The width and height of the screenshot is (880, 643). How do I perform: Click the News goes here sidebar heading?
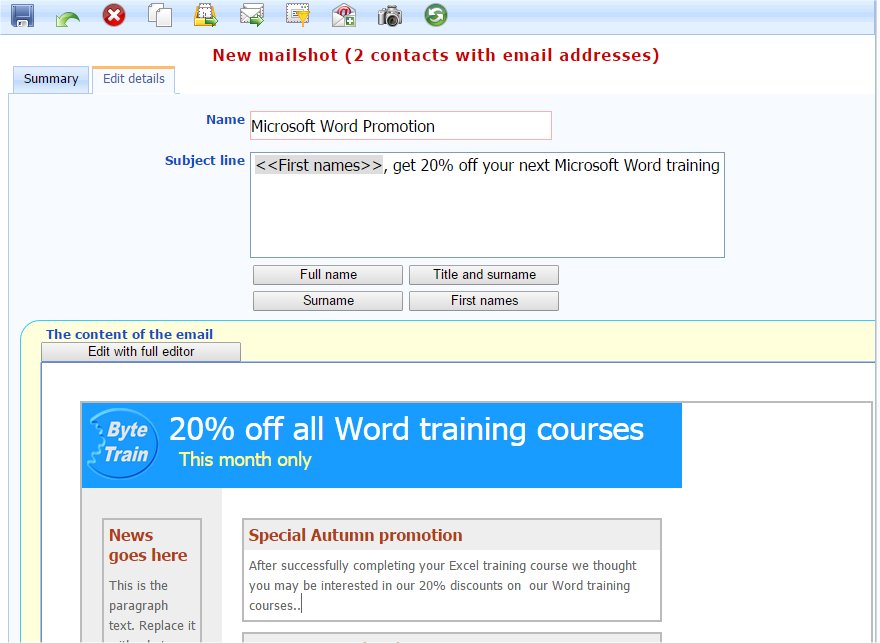coord(148,545)
